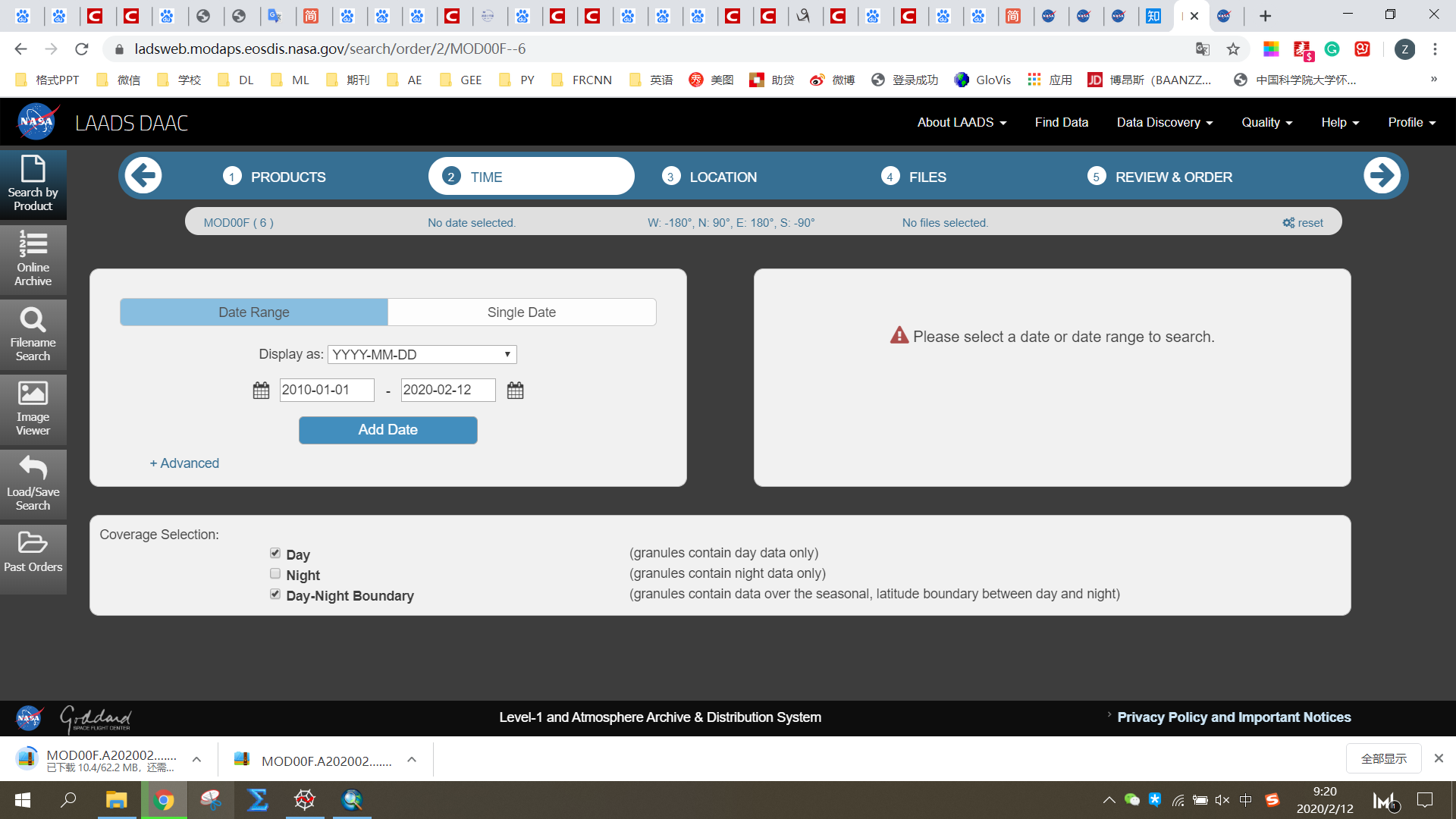Uncheck the Day coverage checkbox
The image size is (1456, 819).
pyautogui.click(x=275, y=554)
